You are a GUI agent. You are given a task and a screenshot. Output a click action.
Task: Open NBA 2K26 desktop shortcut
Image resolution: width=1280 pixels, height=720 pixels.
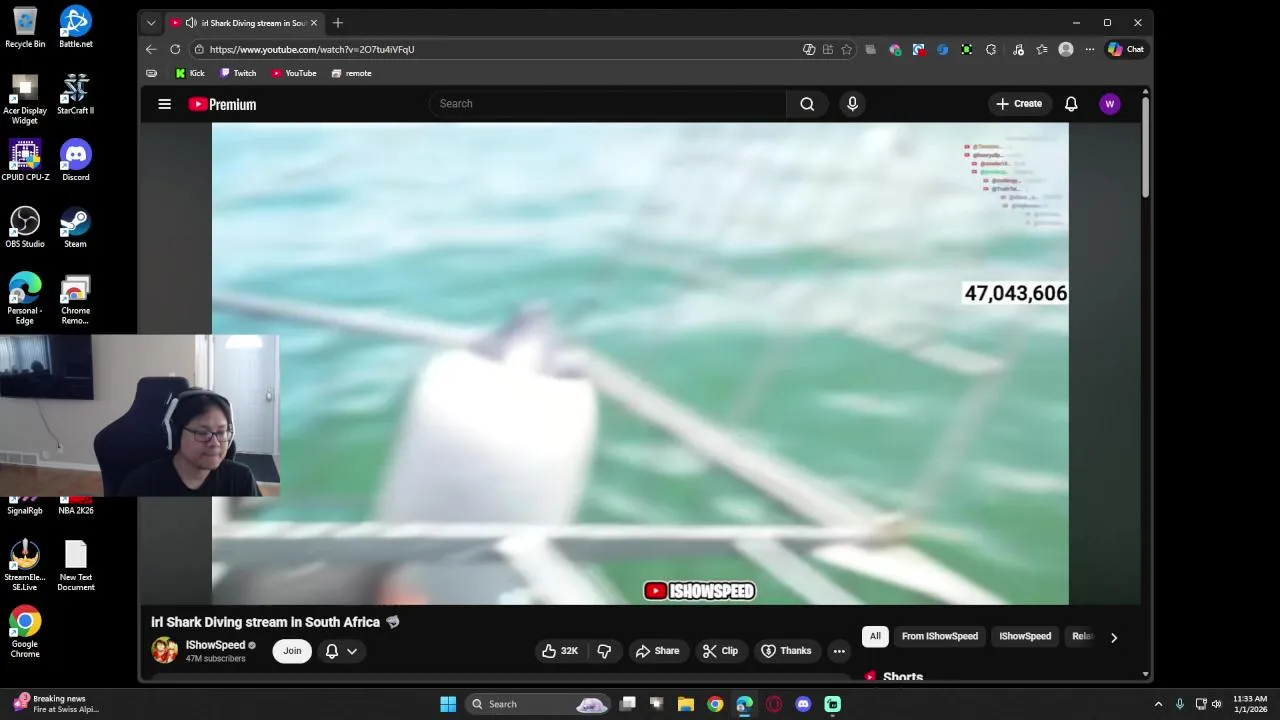76,506
